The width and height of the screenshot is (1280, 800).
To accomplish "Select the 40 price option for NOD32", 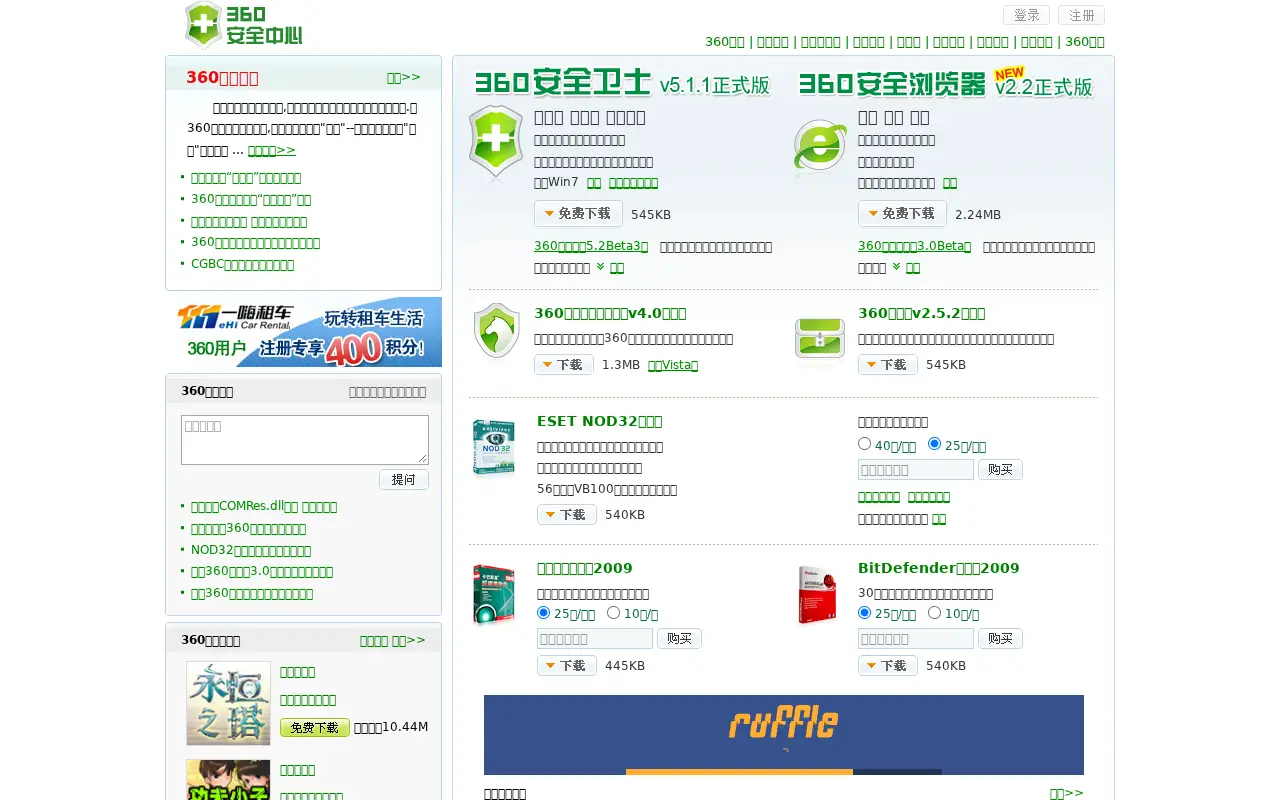I will click(865, 444).
